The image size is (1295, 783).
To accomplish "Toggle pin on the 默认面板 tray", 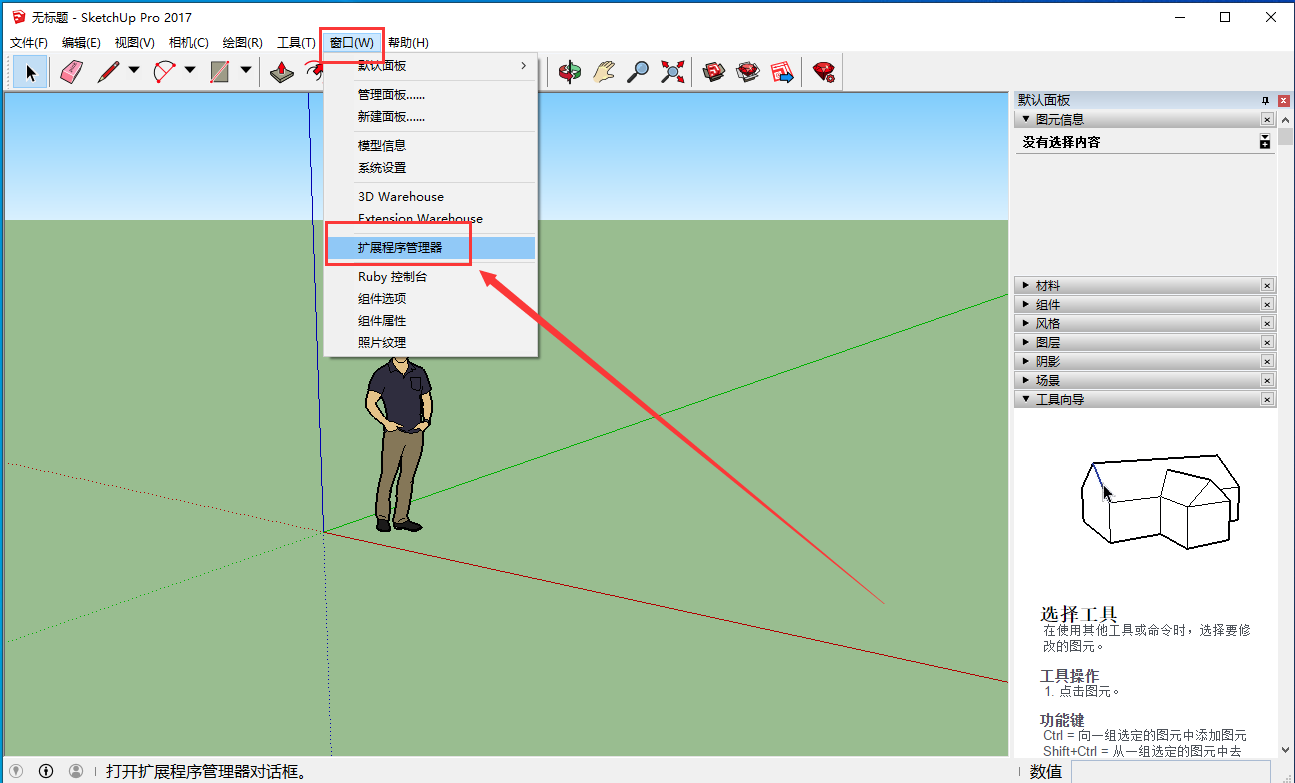I will click(x=1265, y=100).
